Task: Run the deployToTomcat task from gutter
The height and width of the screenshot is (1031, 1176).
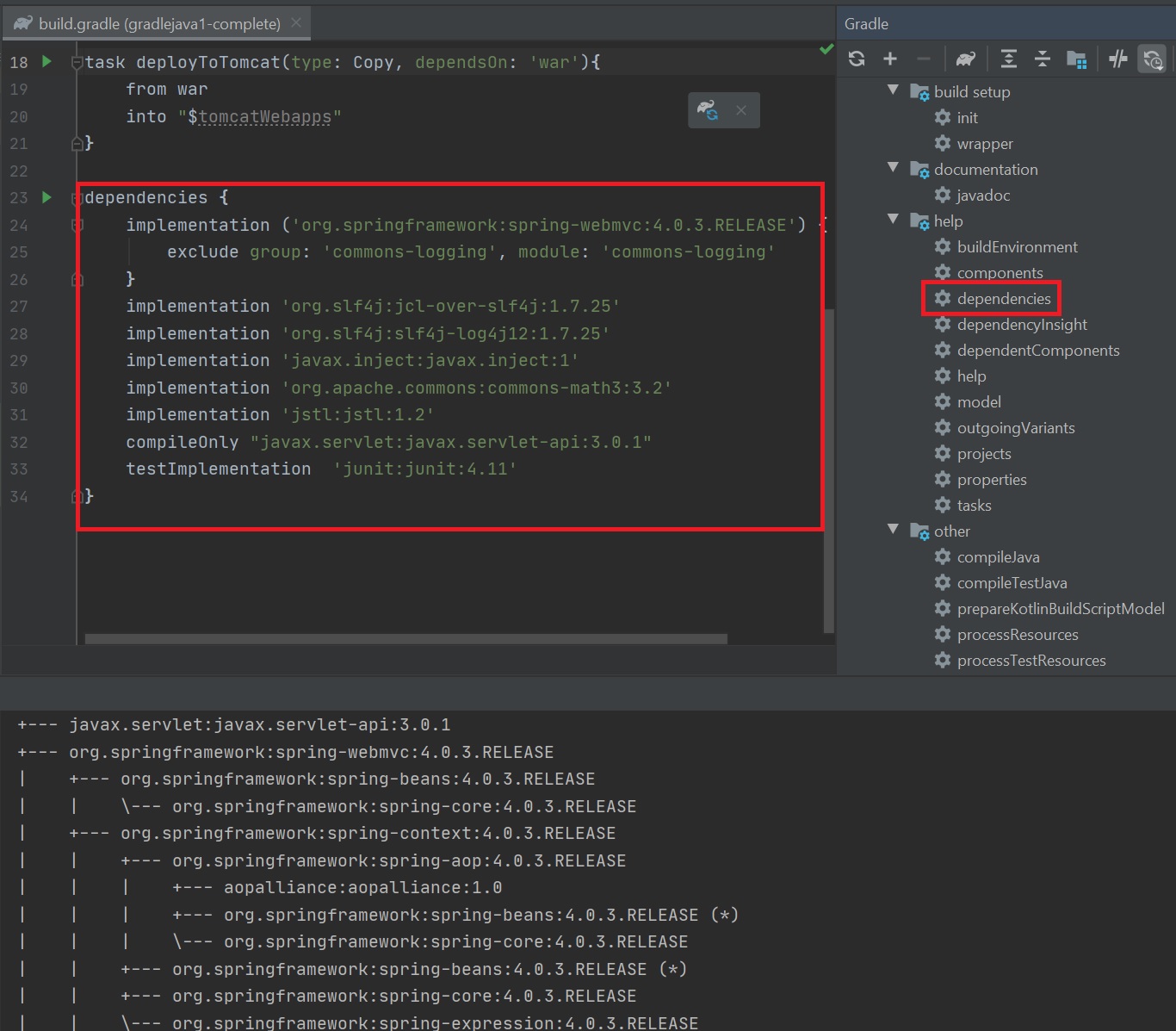Action: 47,62
